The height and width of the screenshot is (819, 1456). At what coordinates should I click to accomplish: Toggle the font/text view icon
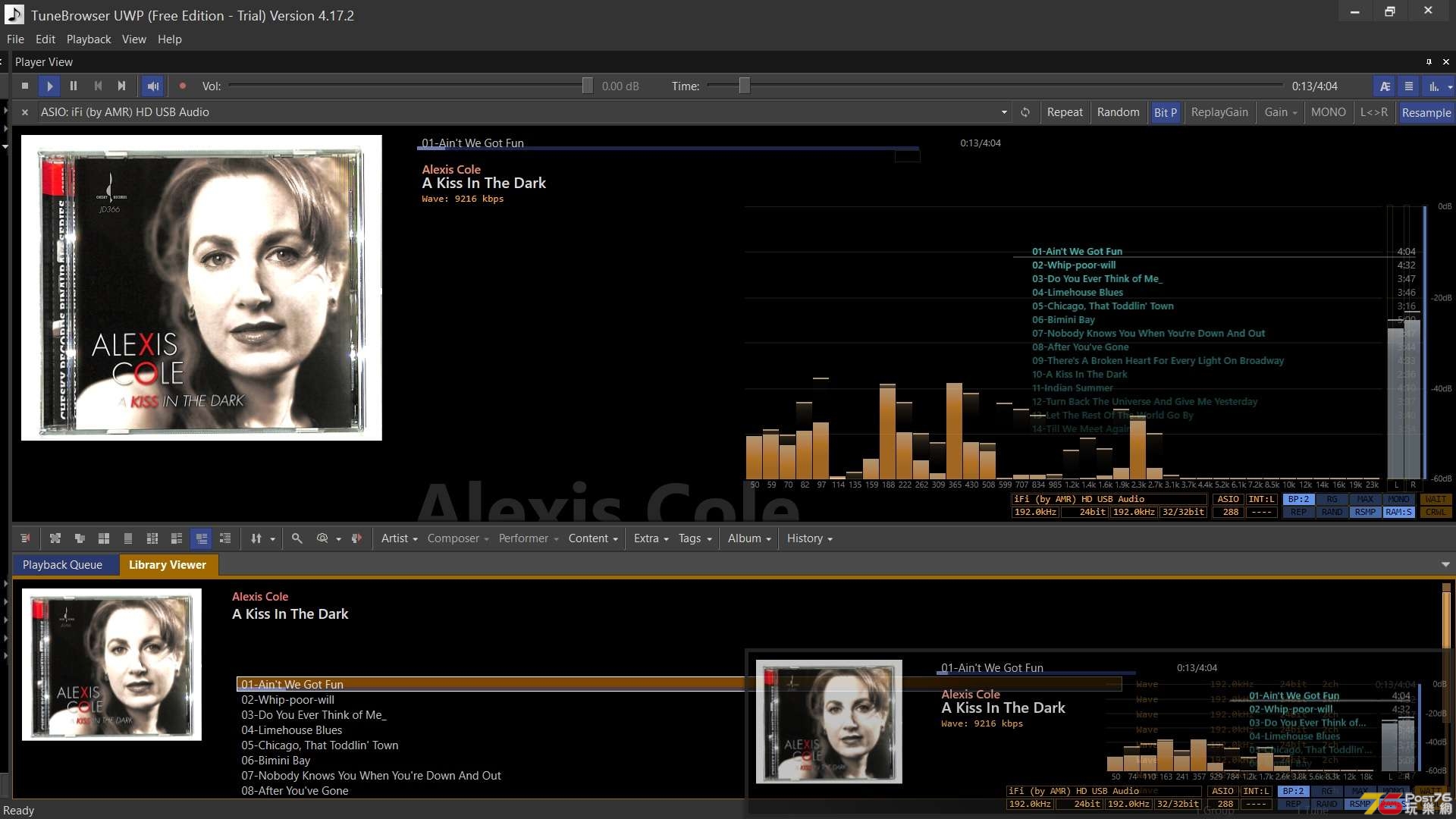click(1385, 86)
